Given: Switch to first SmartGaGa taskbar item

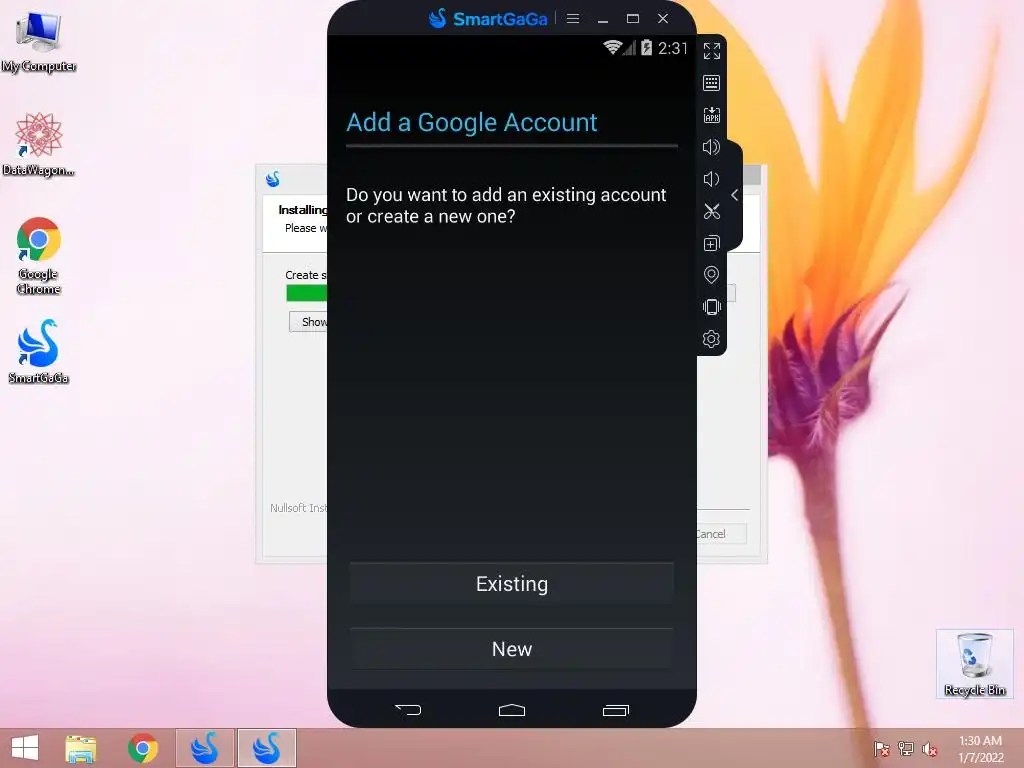Looking at the screenshot, I should (x=204, y=748).
